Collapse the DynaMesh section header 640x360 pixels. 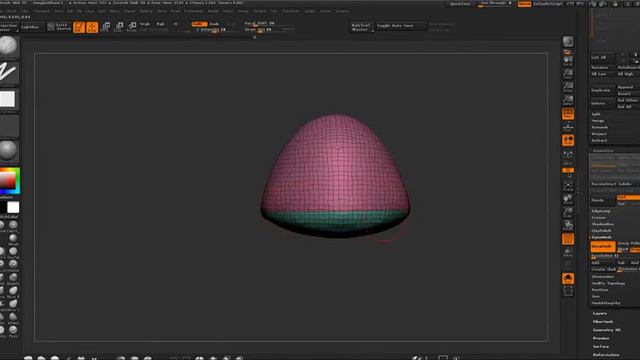click(x=602, y=237)
